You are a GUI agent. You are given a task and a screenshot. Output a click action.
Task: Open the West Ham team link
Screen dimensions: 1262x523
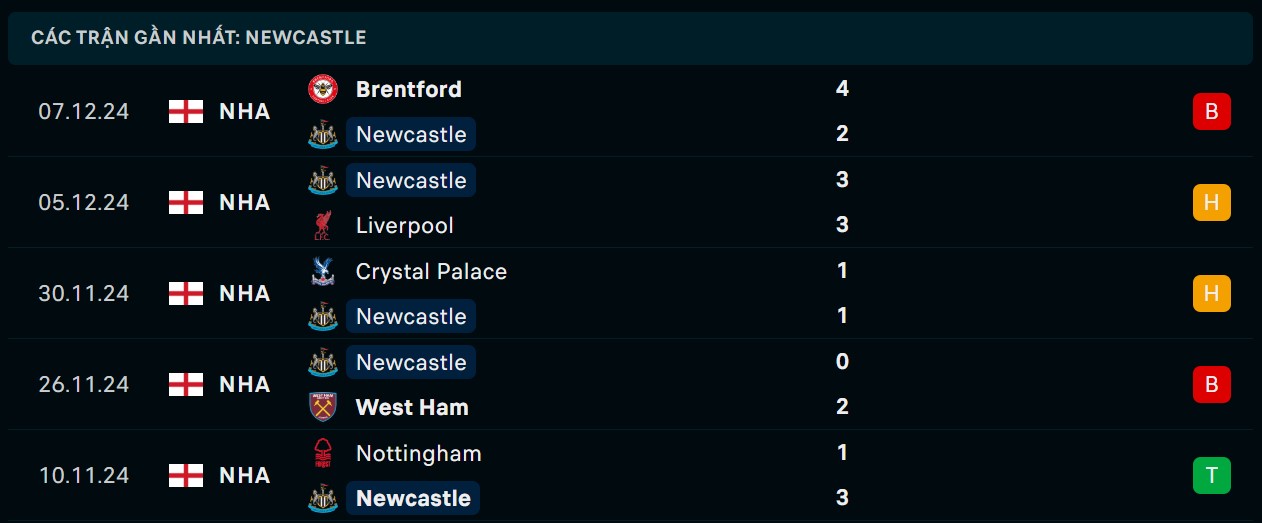pos(412,408)
